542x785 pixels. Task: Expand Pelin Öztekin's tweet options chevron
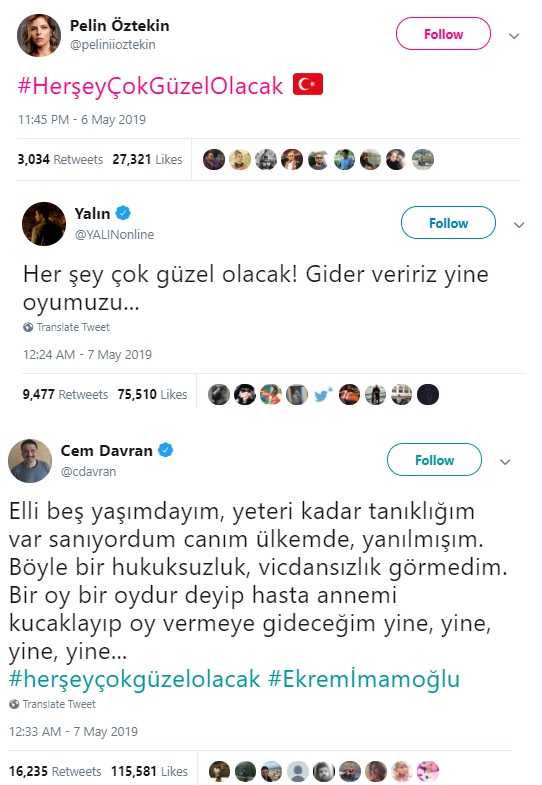pos(514,36)
